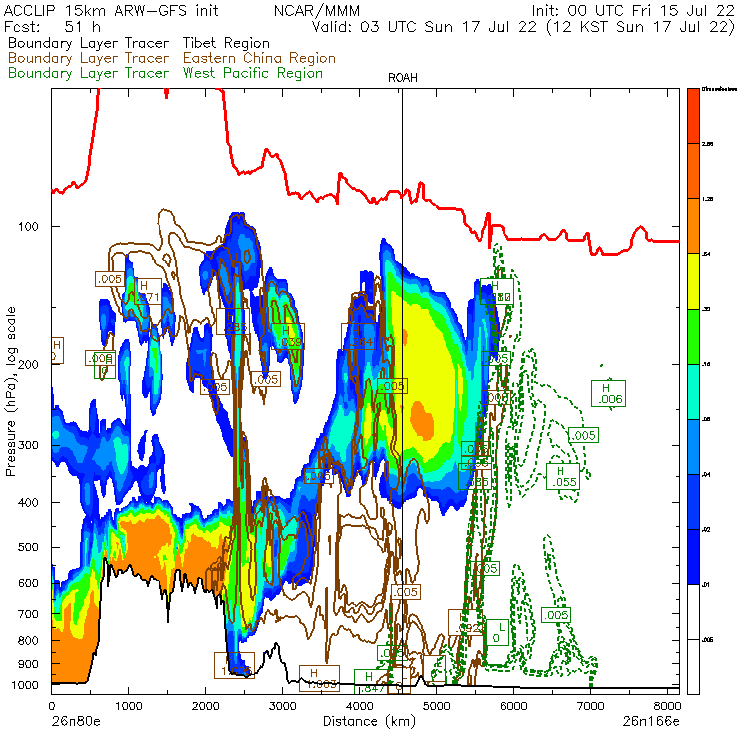Click the cyan colorbar segment
Screen dimensions: 740x740
[693, 392]
